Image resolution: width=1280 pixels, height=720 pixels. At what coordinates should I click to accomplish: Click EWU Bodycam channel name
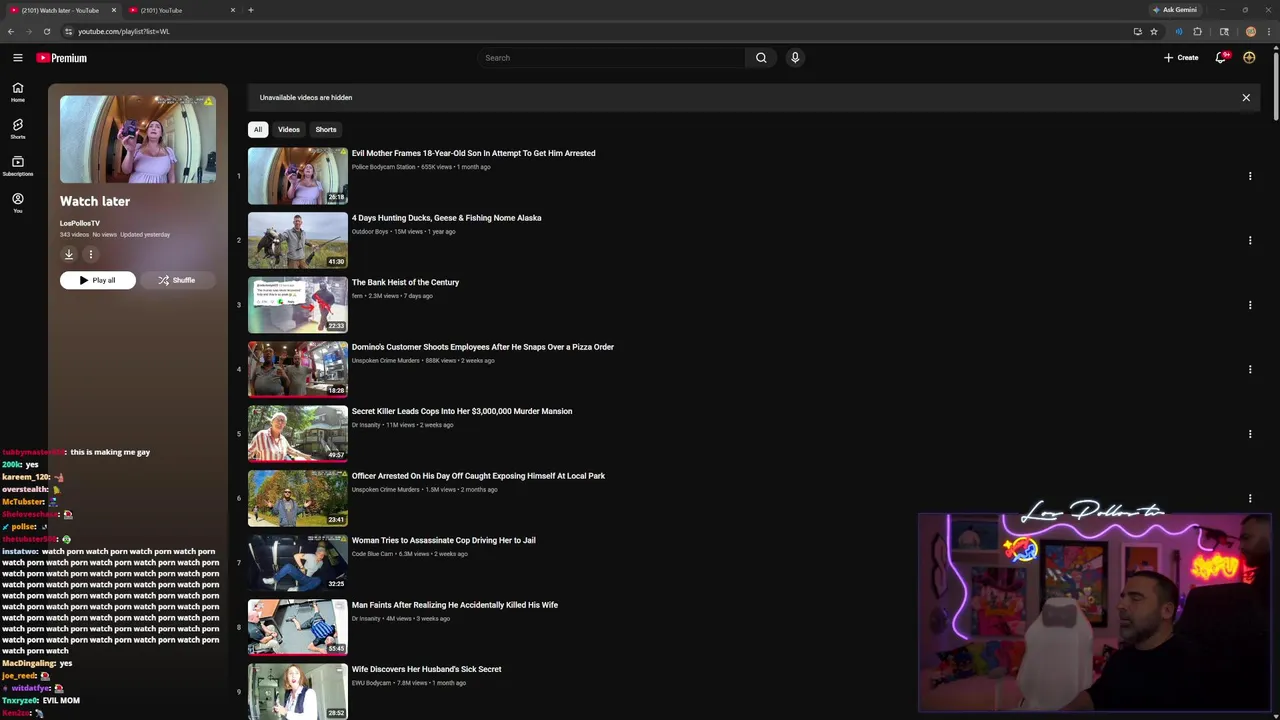coord(371,683)
